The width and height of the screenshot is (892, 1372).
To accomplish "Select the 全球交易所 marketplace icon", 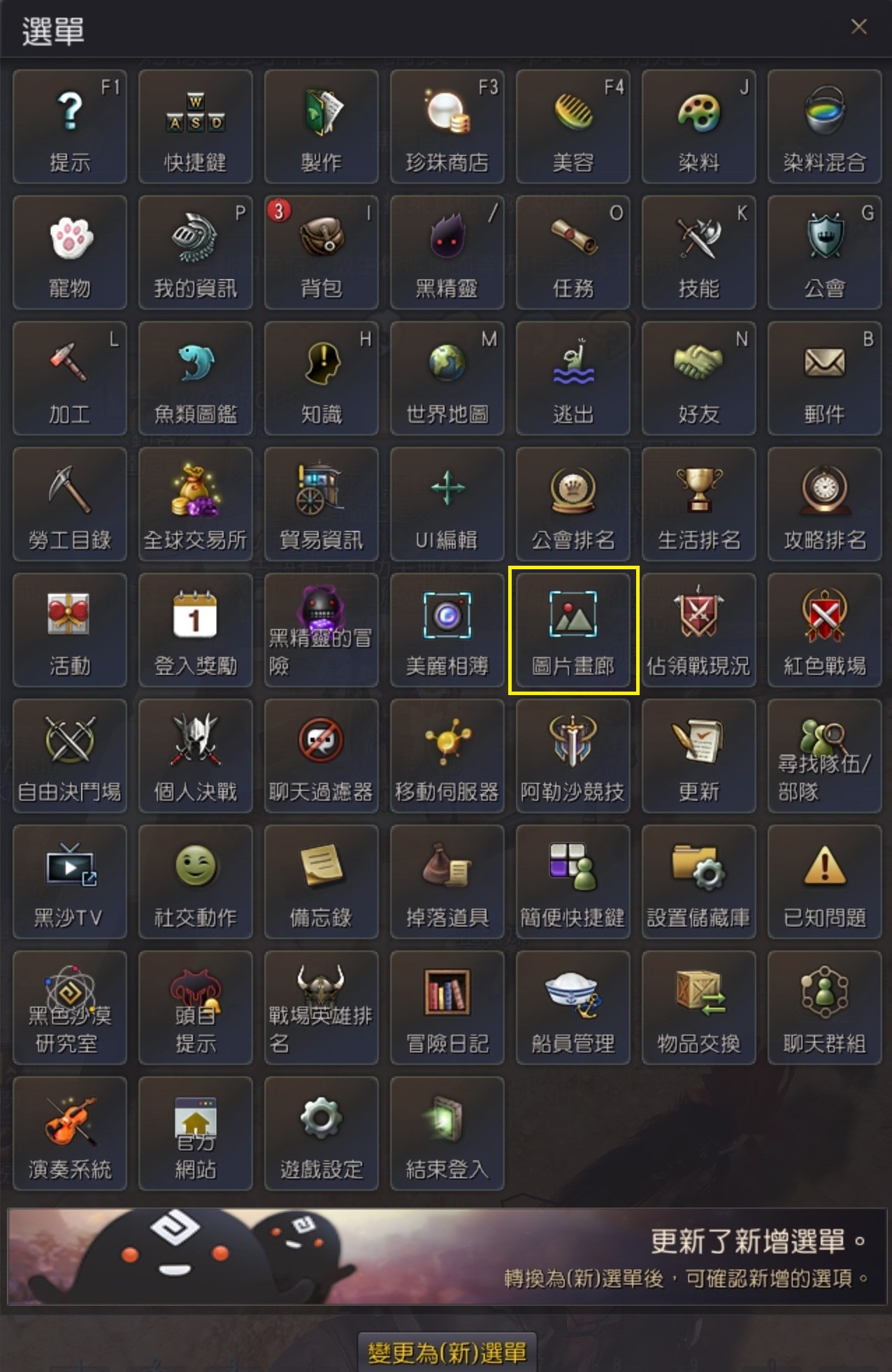I will pyautogui.click(x=196, y=504).
